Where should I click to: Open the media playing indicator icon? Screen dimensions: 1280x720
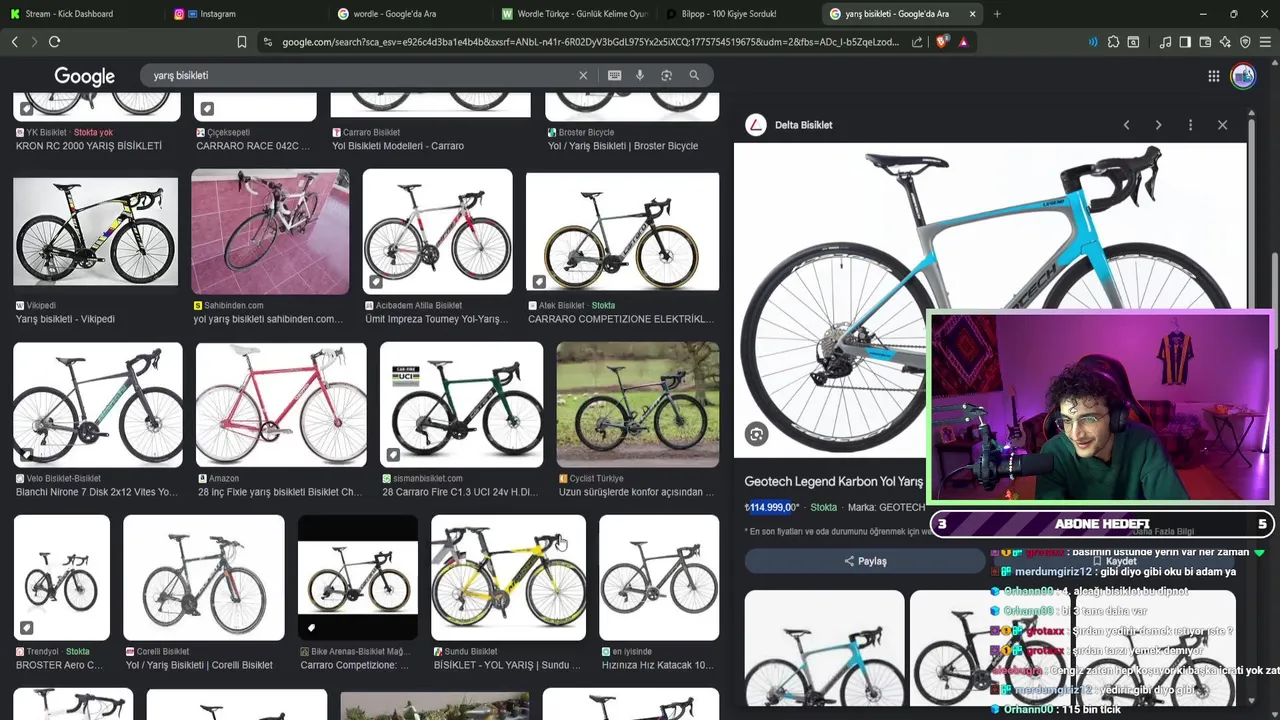[1092, 42]
